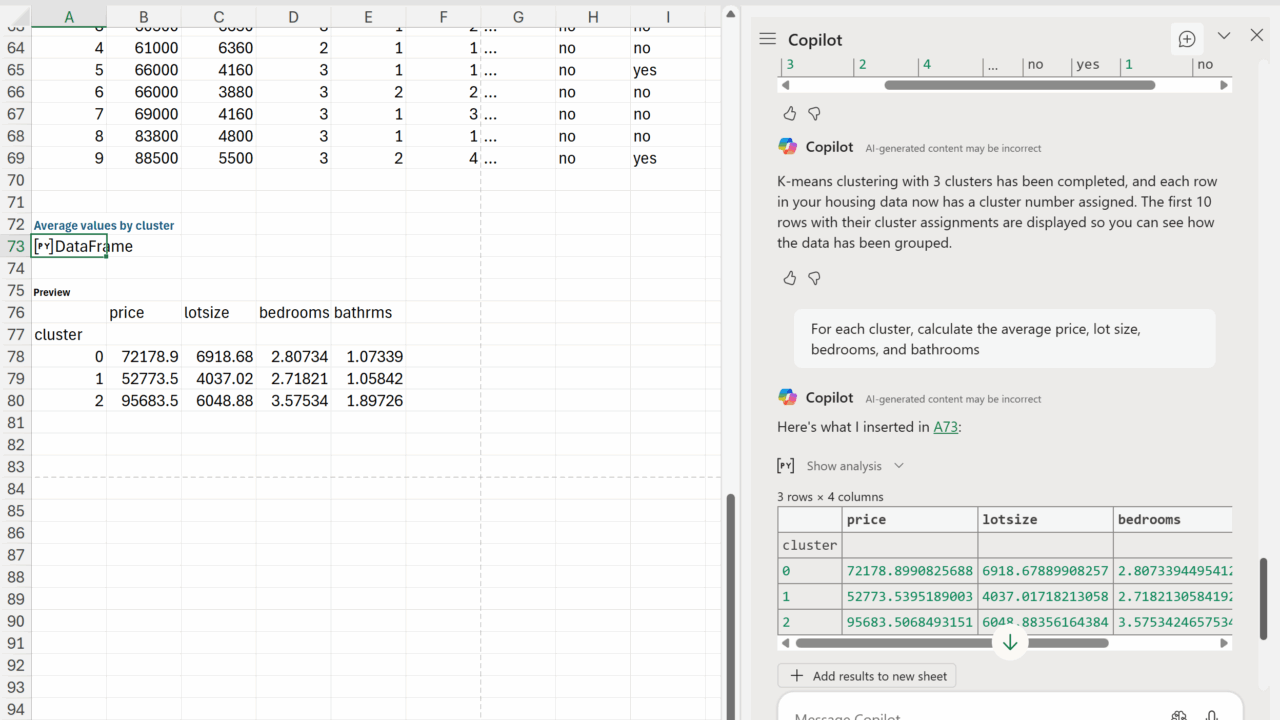Open the Copilot hamburger menu
Viewport: 1280px width, 720px height.
coord(767,39)
